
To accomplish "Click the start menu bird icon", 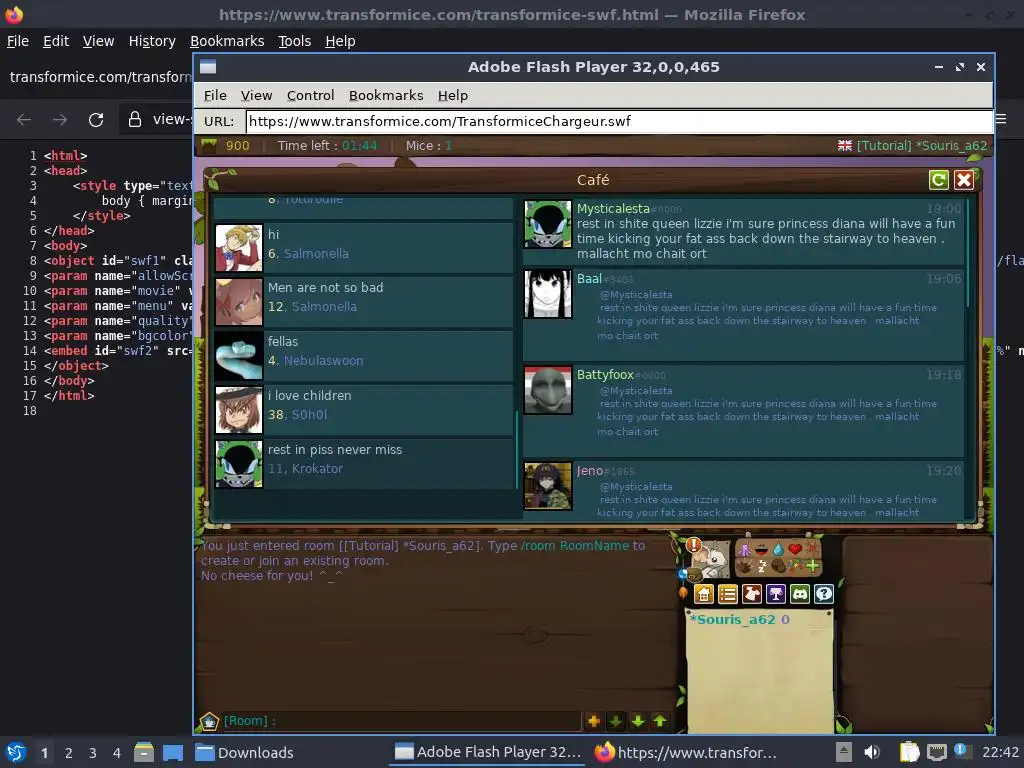I will [x=16, y=753].
